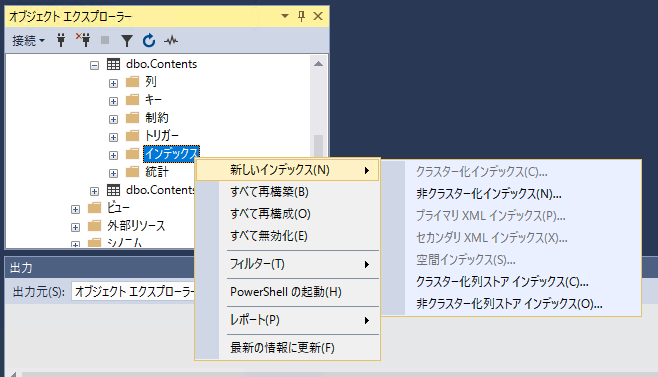Select 非クラスター化インデックス(N)... in submenu
This screenshot has height=377, width=658.
[512, 194]
